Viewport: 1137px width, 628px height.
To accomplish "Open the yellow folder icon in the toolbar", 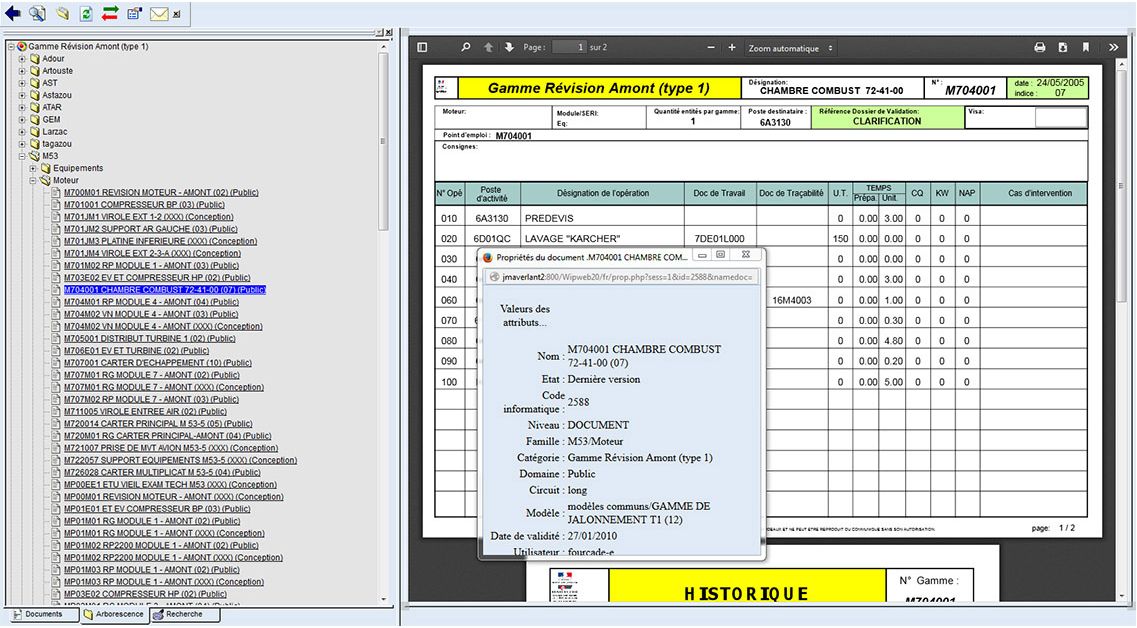I will 61,13.
